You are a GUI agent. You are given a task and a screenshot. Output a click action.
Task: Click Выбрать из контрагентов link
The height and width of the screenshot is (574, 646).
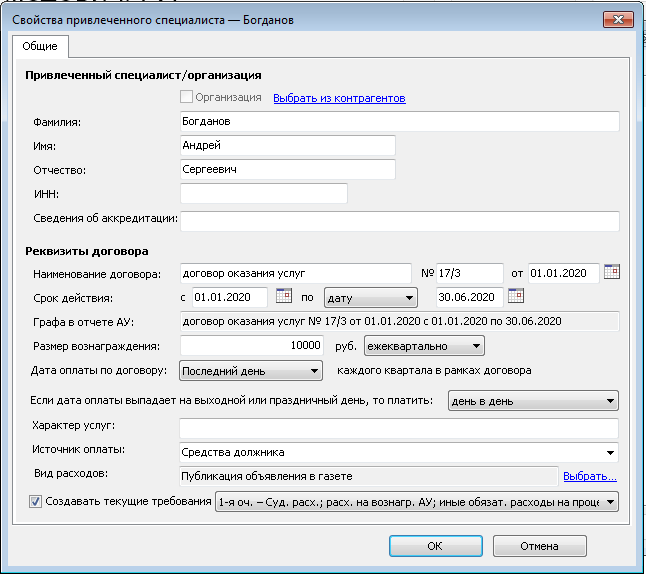point(339,98)
